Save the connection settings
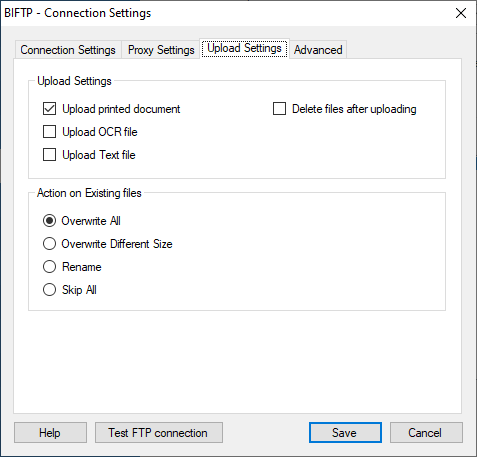This screenshot has width=477, height=457. coord(345,433)
